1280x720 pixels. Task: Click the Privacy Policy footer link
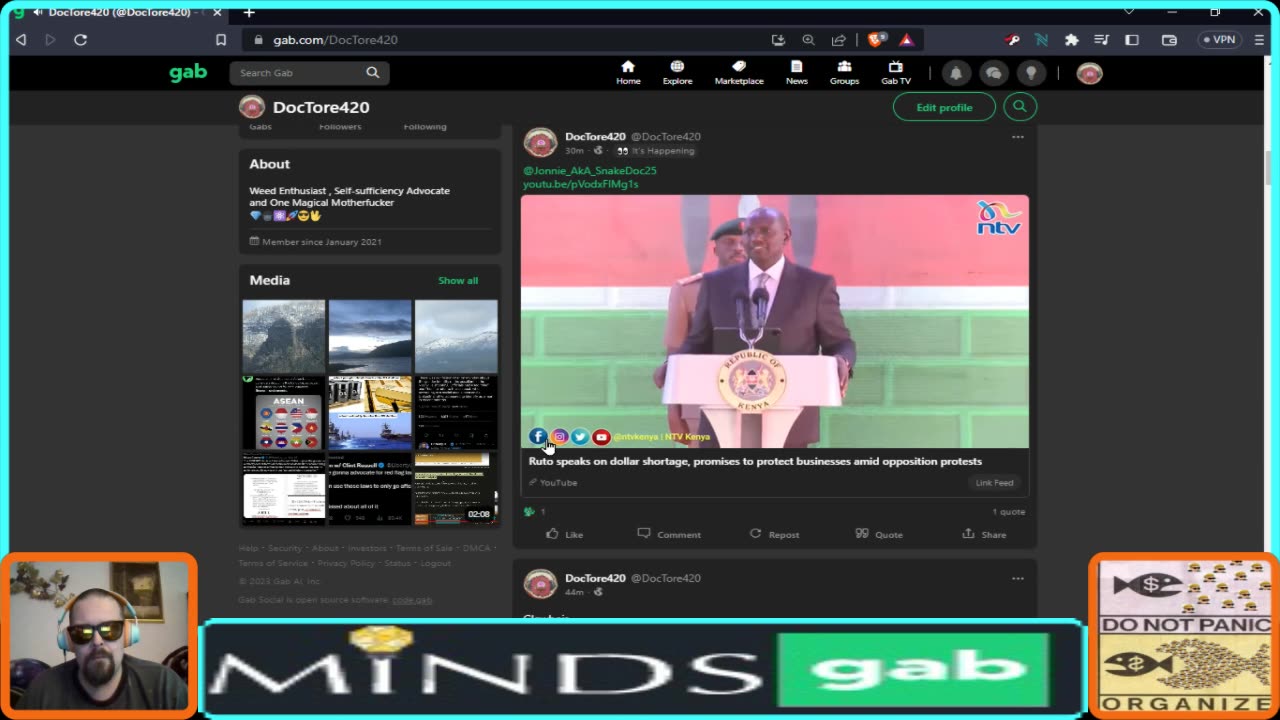346,563
